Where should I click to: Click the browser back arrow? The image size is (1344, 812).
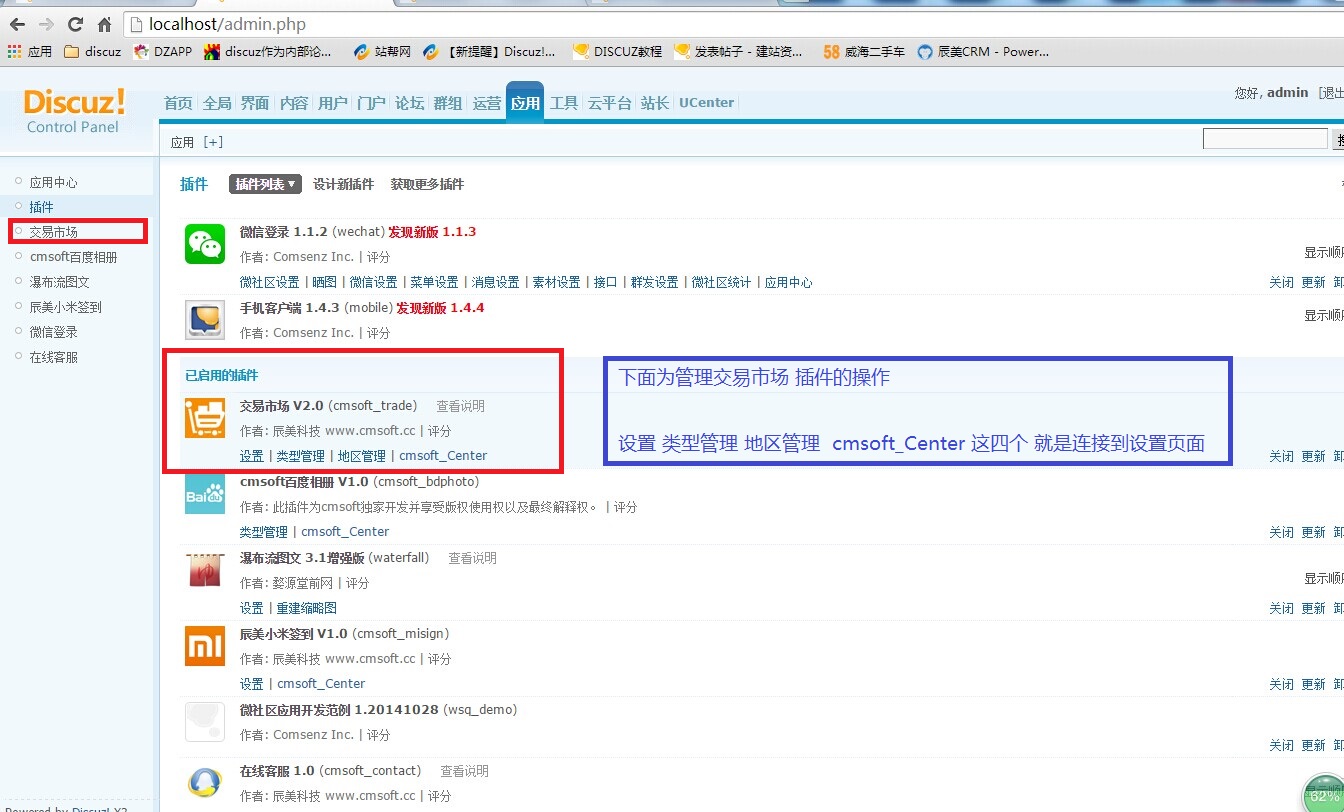coord(17,24)
